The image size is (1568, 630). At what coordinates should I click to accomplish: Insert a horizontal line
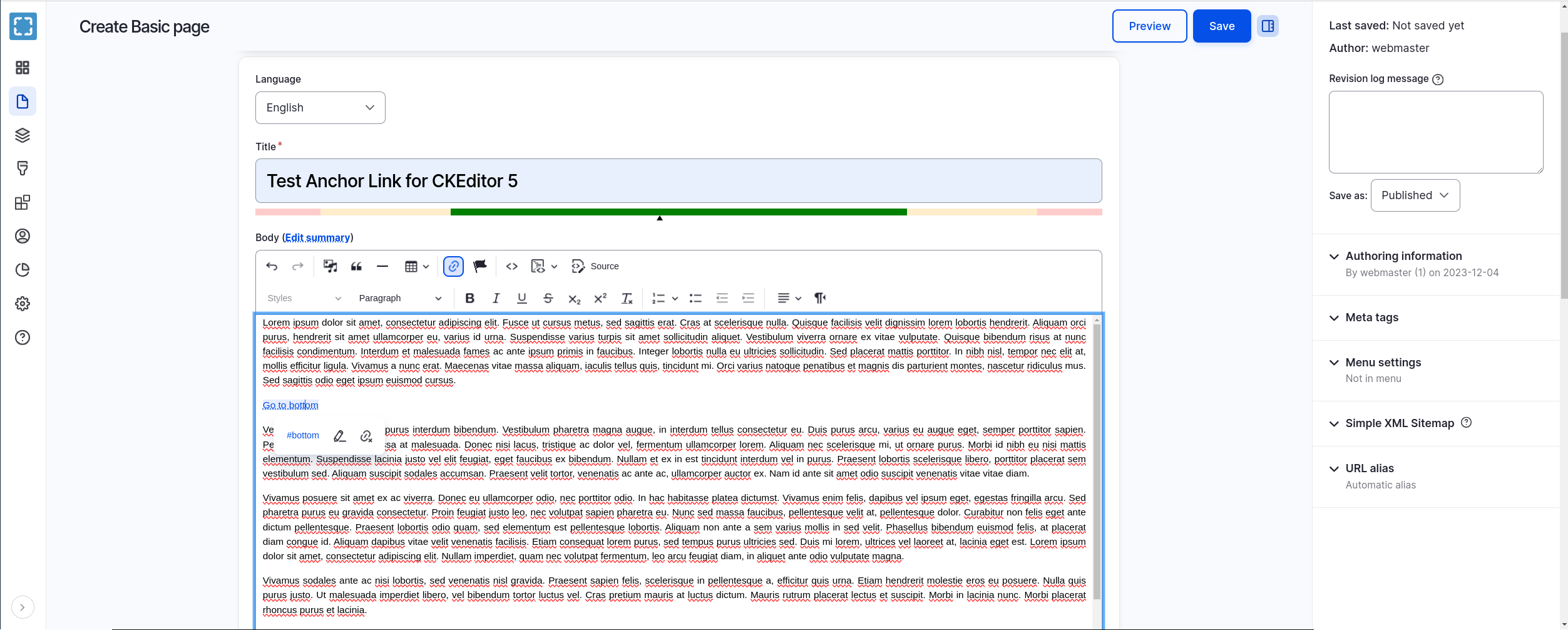pos(382,266)
